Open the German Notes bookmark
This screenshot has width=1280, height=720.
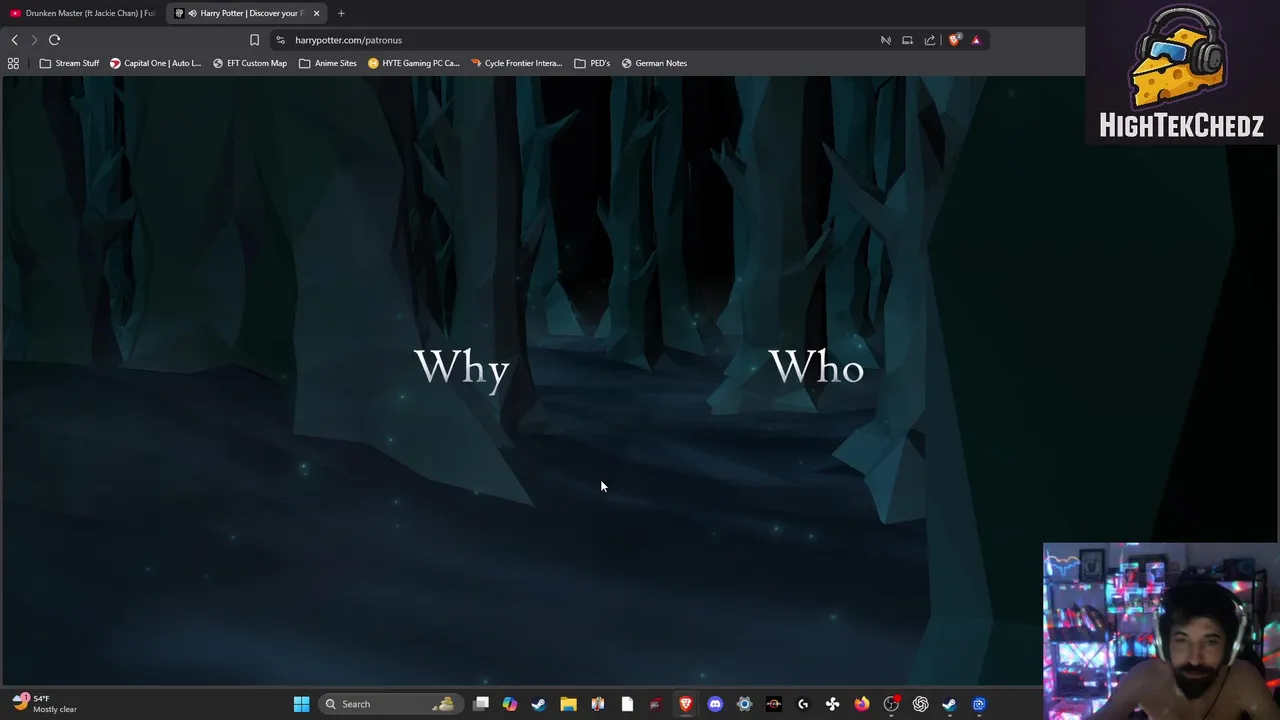[654, 63]
